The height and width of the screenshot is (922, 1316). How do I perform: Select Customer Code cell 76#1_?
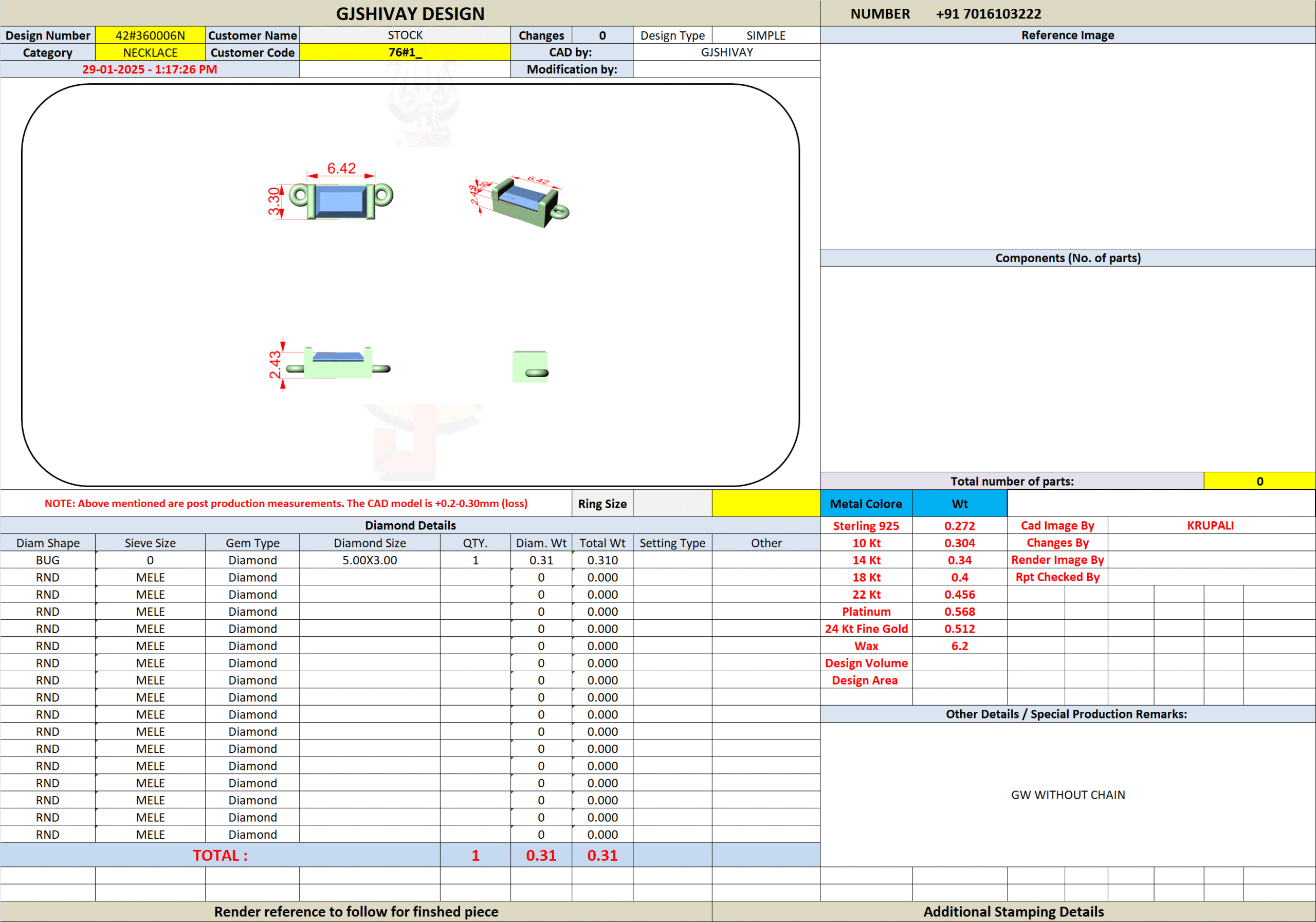[x=405, y=53]
